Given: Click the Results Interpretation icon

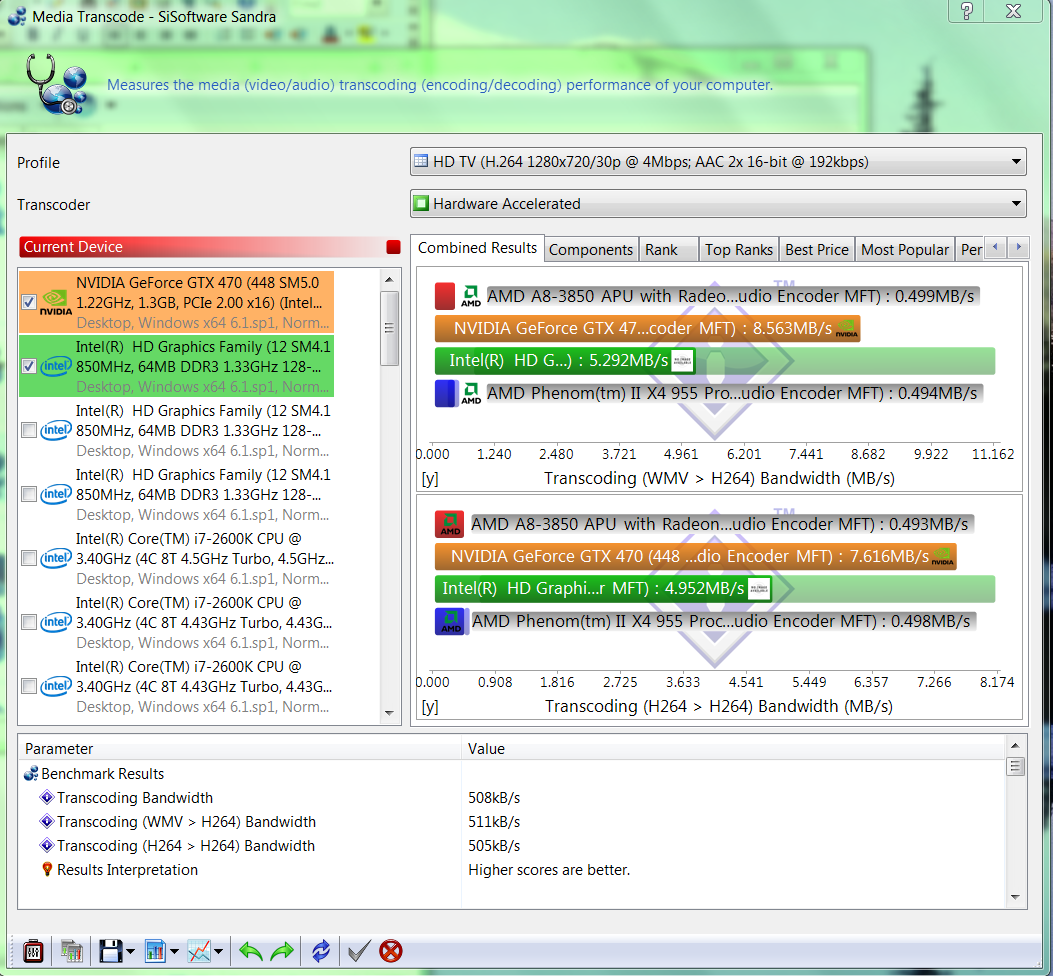Looking at the screenshot, I should coord(47,869).
